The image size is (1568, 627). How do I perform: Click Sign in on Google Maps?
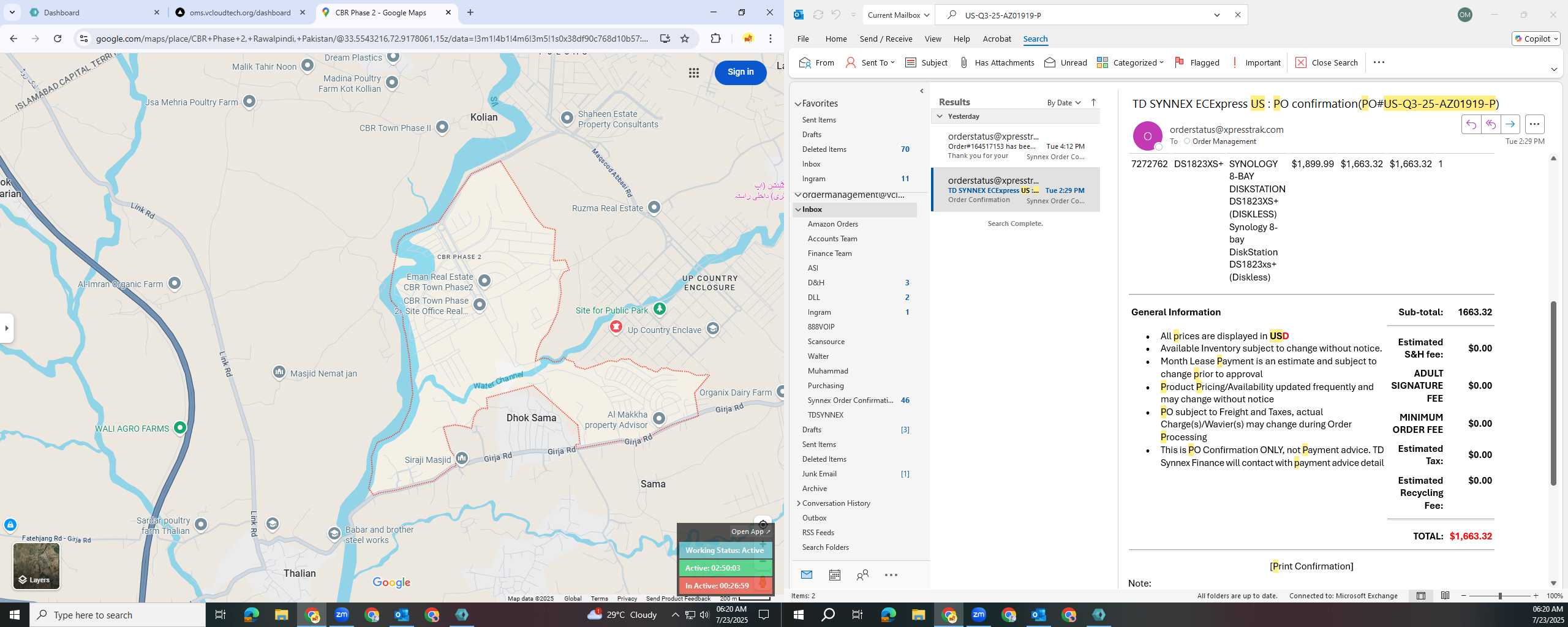741,72
